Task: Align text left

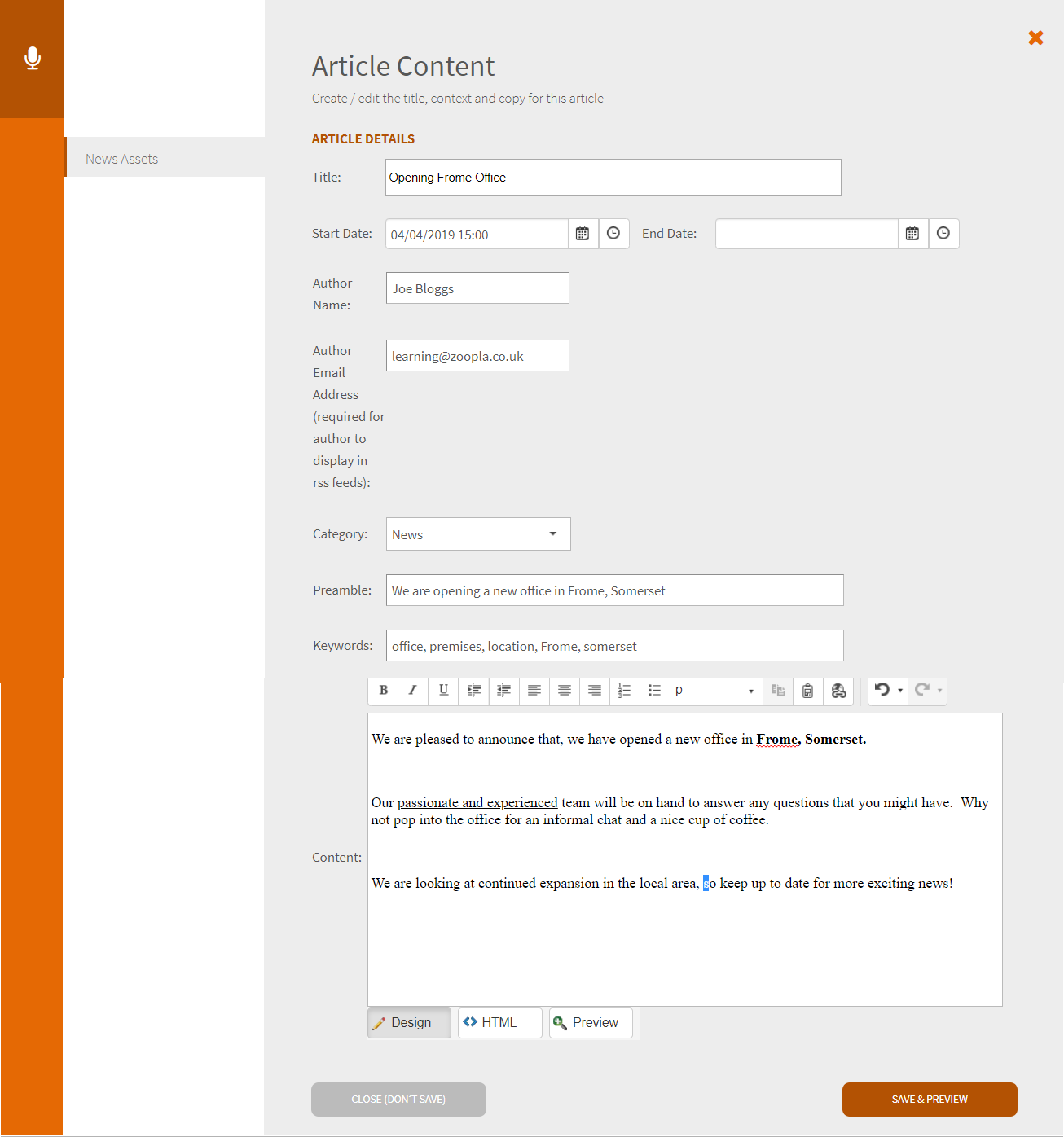Action: tap(534, 691)
